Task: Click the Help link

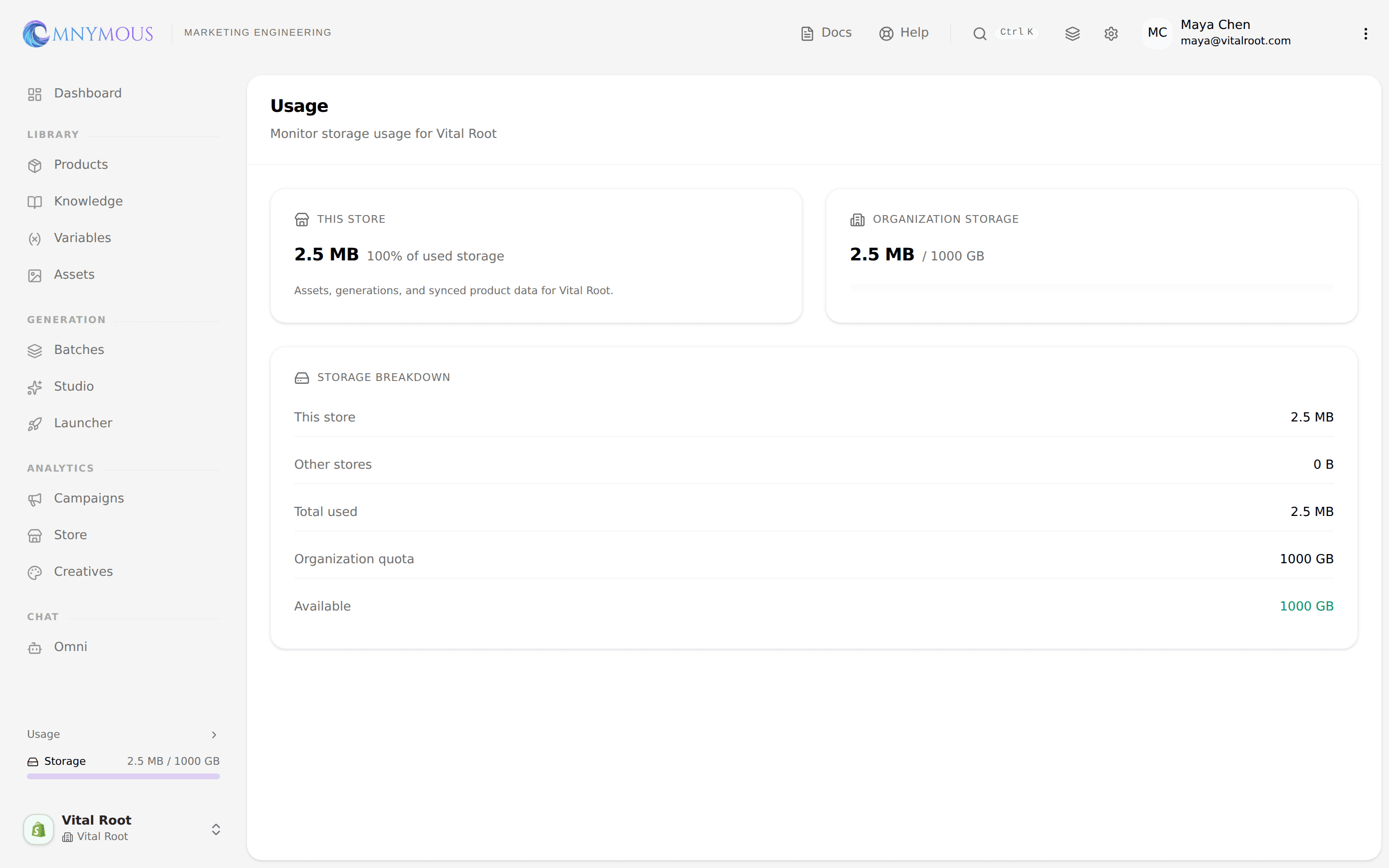Action: [904, 33]
